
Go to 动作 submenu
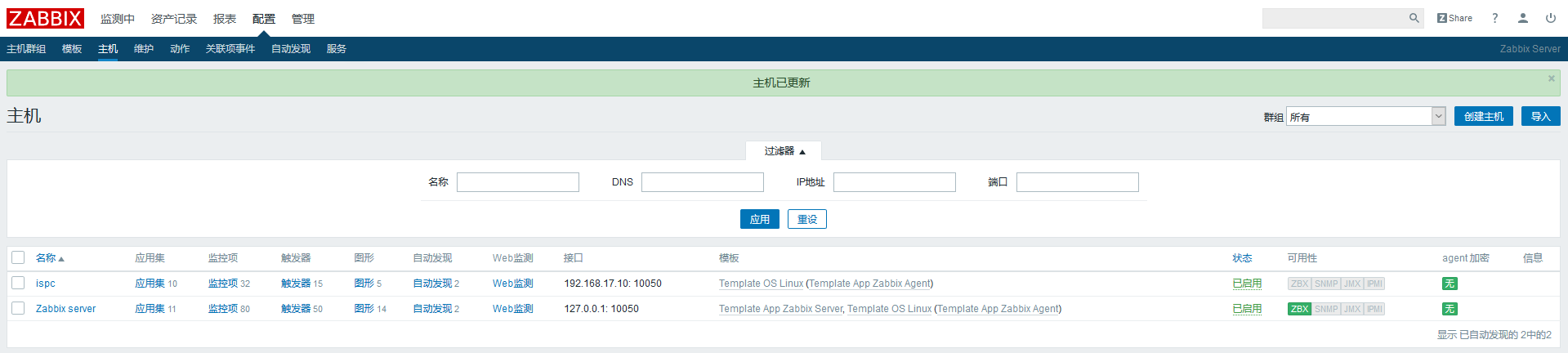tap(180, 49)
